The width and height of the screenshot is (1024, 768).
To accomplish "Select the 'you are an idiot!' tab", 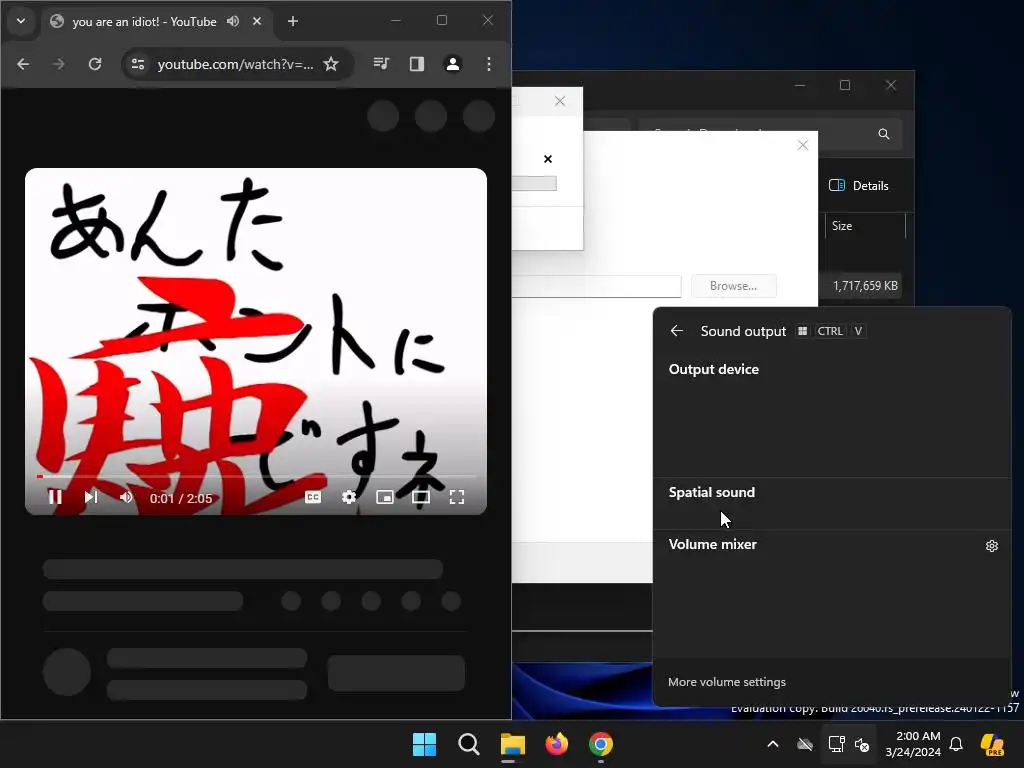I will coord(144,22).
